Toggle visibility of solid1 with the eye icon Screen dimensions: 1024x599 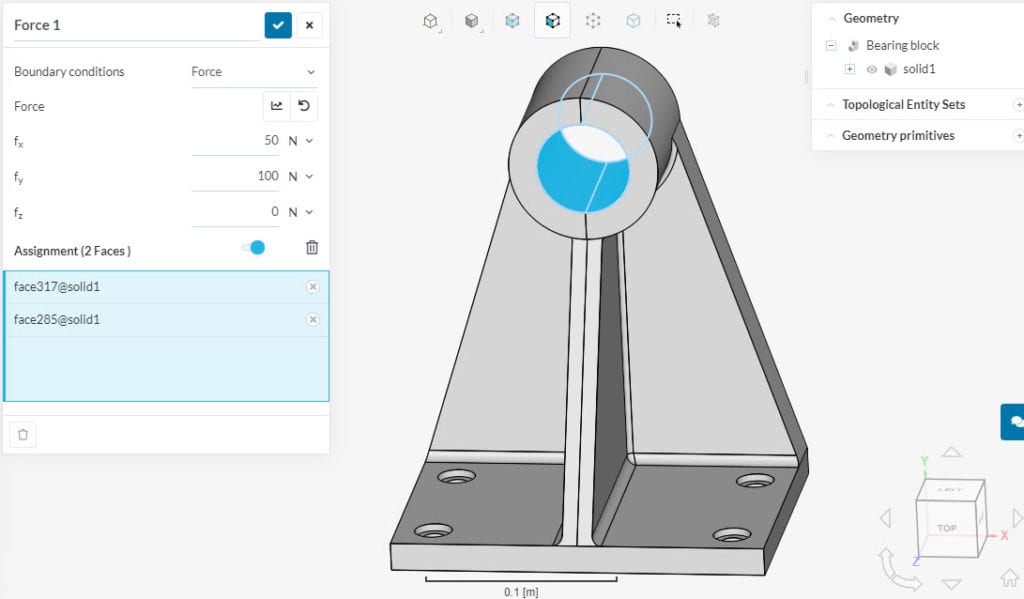pos(872,70)
